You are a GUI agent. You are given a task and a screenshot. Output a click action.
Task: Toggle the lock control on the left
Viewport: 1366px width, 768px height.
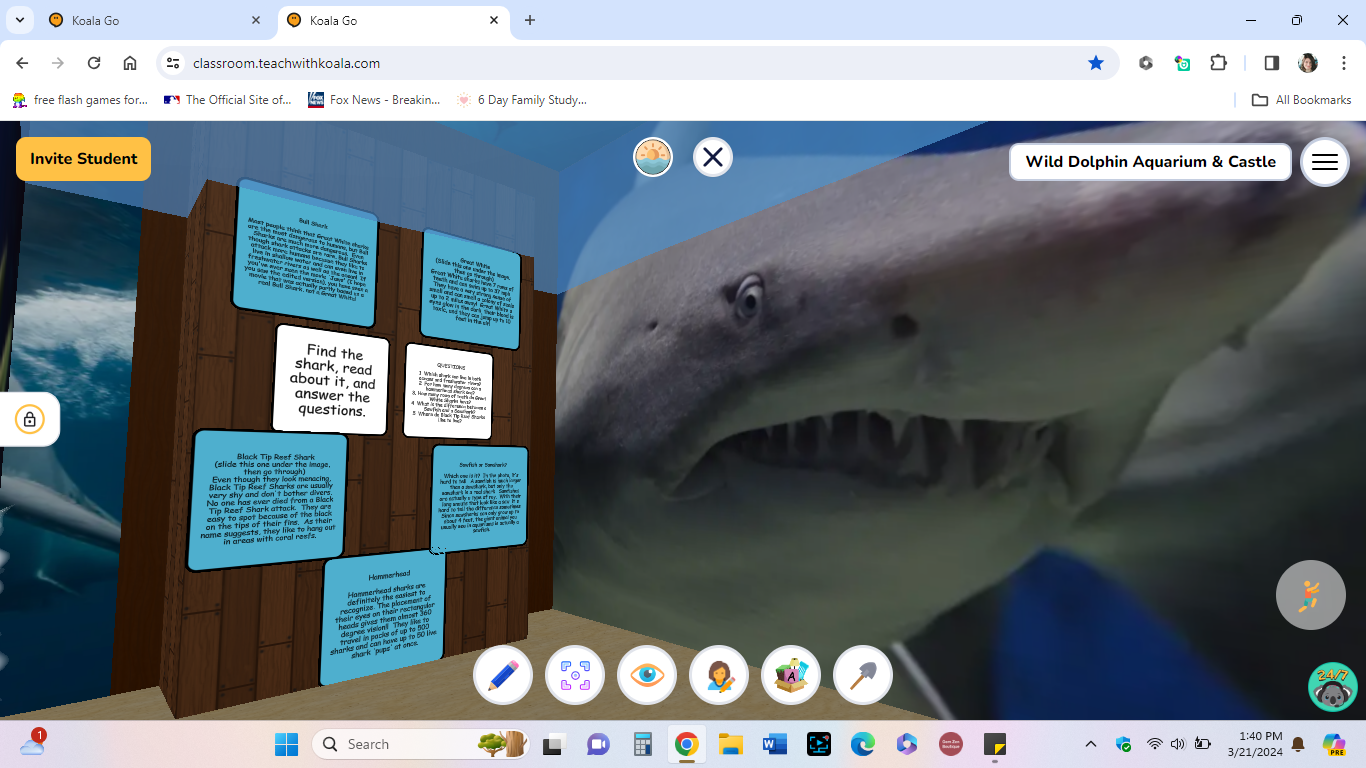coord(29,419)
